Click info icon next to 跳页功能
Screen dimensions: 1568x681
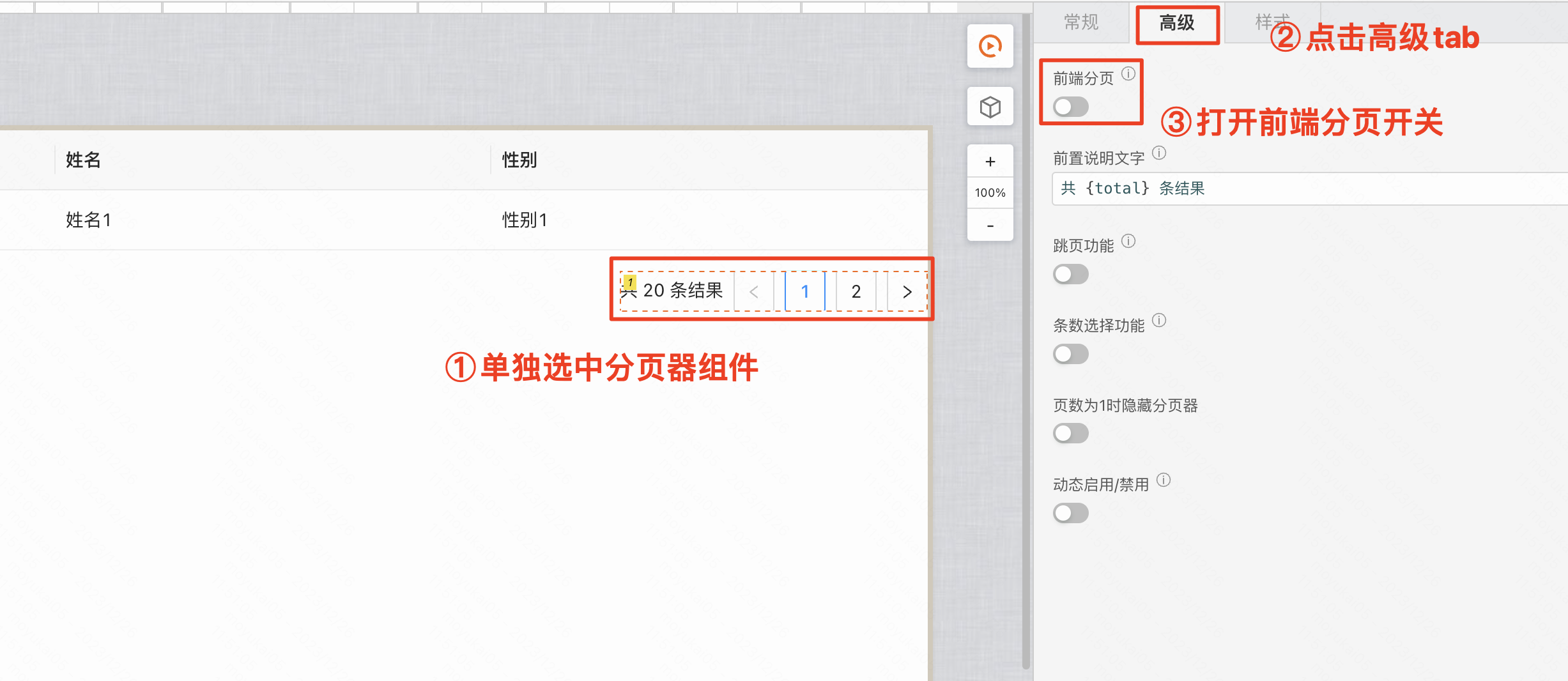pos(1129,241)
